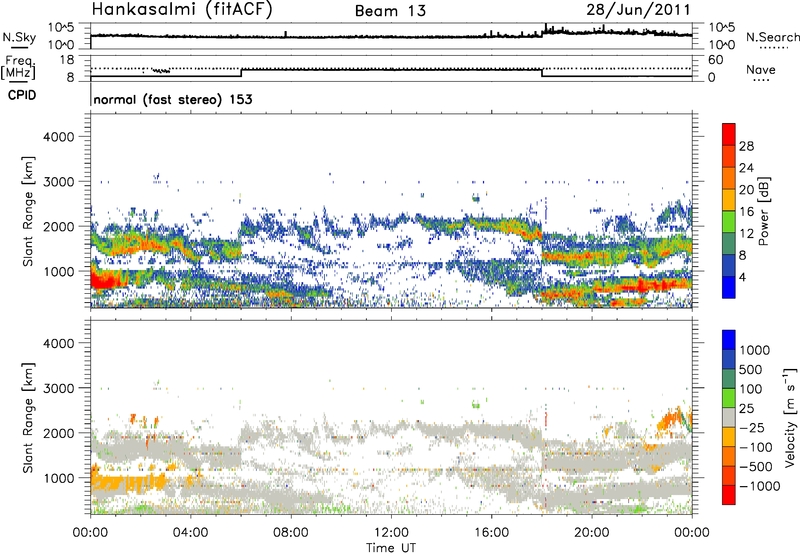Click the gray segment of velocity color bar
This screenshot has height=554, width=800.
point(729,418)
